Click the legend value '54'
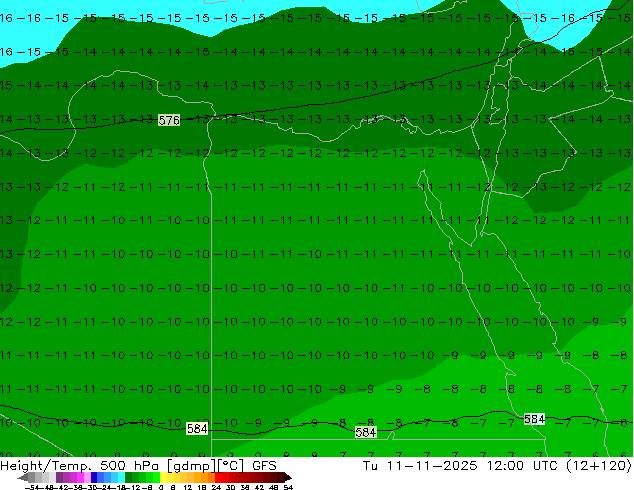 (x=288, y=488)
